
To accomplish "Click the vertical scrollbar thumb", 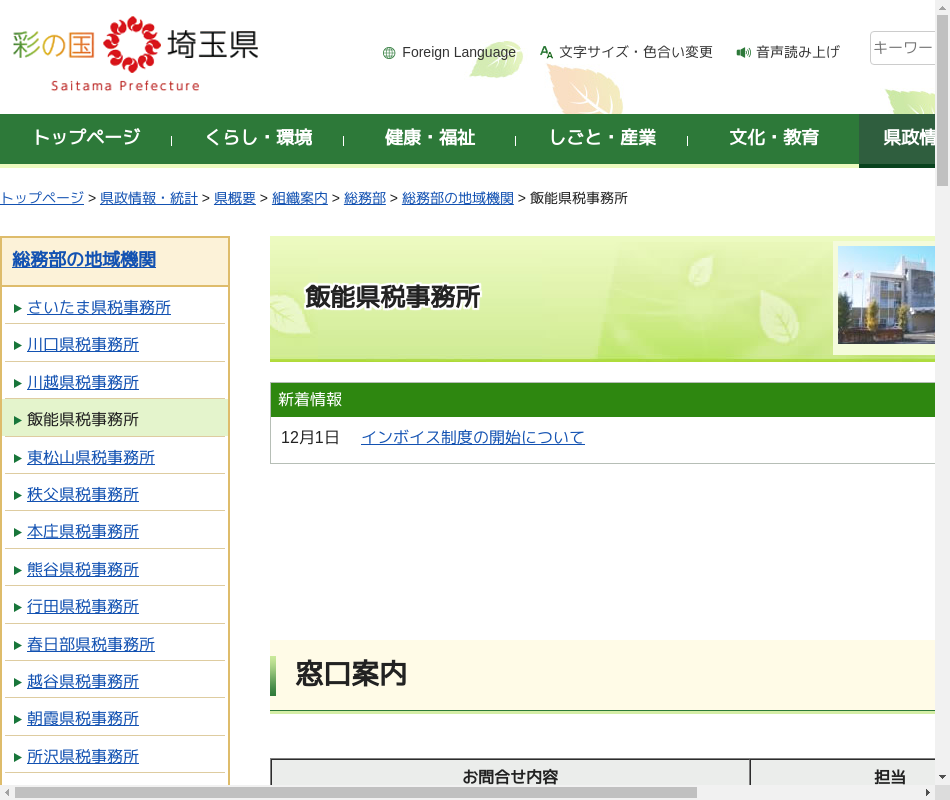I will pyautogui.click(x=942, y=100).
